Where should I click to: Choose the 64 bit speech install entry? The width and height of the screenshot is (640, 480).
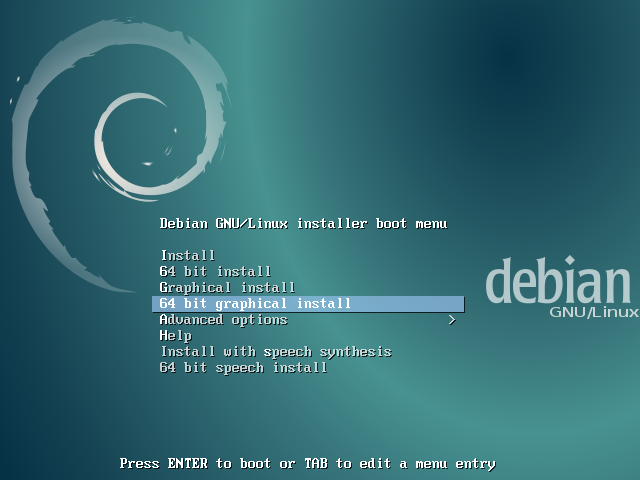coord(243,368)
